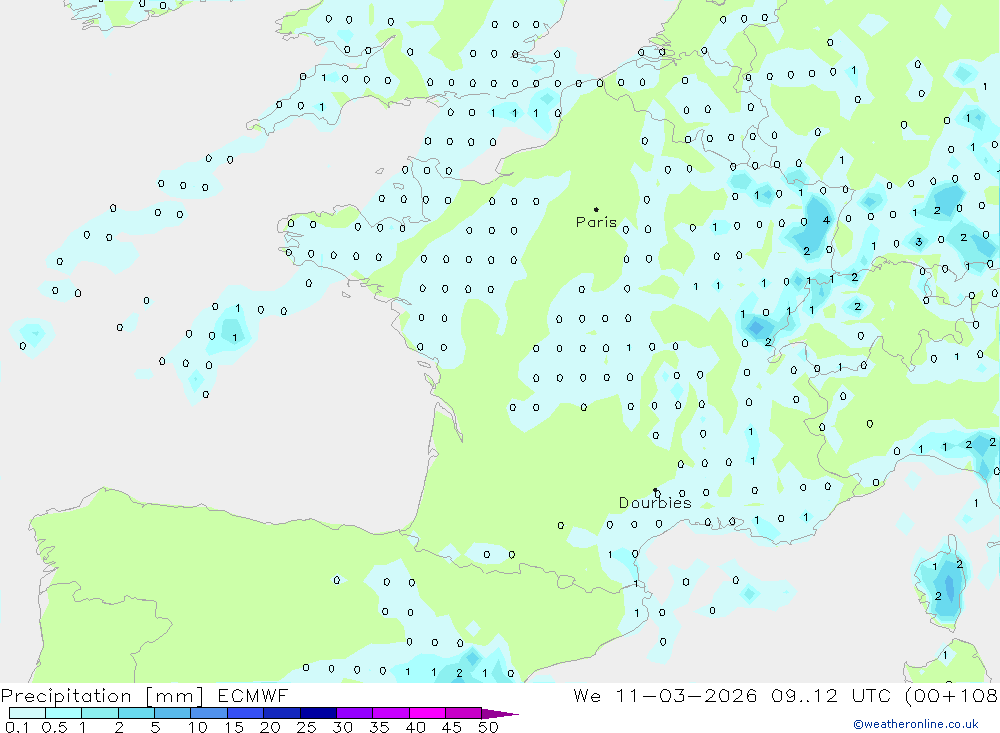Viewport: 1000px width, 733px height.
Task: Click the '(00+108' forecast offset text
Action: pyautogui.click(x=952, y=695)
